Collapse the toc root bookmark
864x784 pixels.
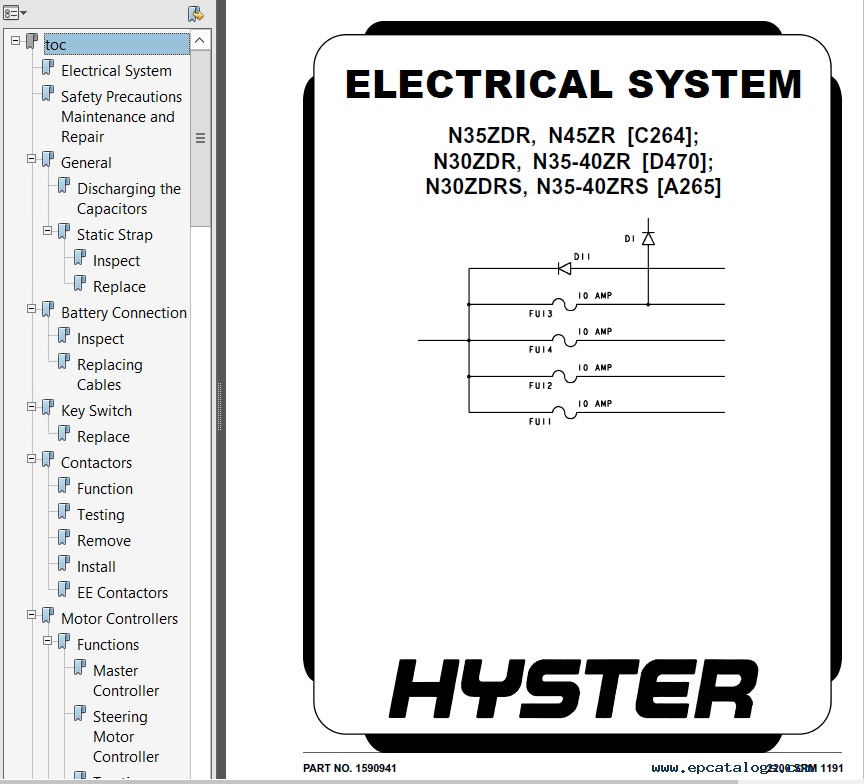15,40
